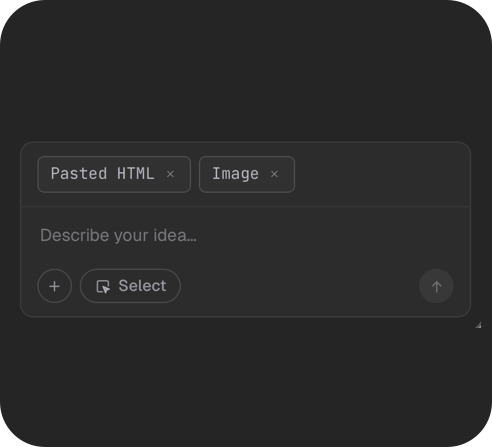
Task: Grab the resize handle at the composer corner
Action: point(478,325)
